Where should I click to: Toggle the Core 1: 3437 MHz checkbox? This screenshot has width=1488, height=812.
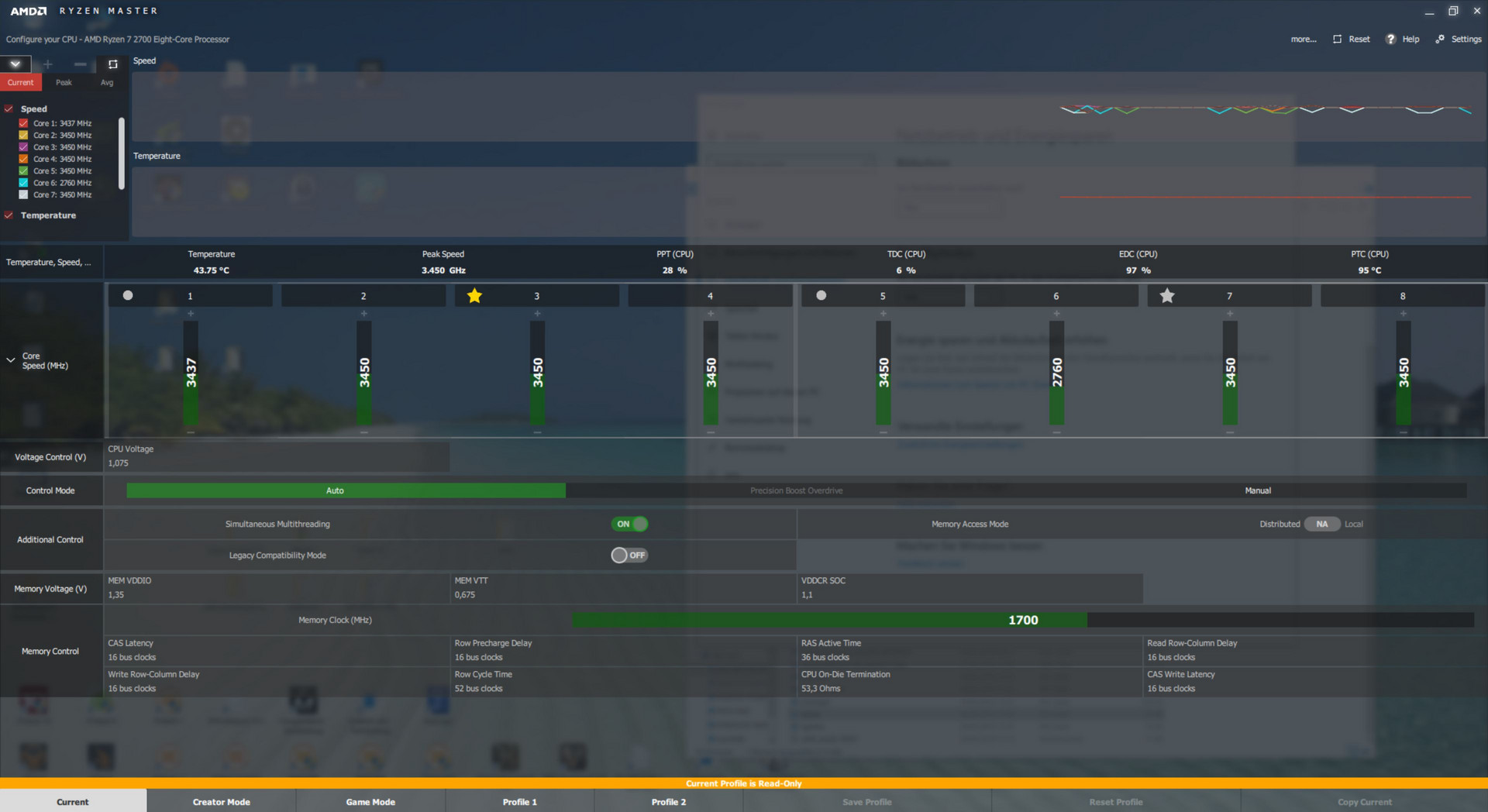point(23,123)
